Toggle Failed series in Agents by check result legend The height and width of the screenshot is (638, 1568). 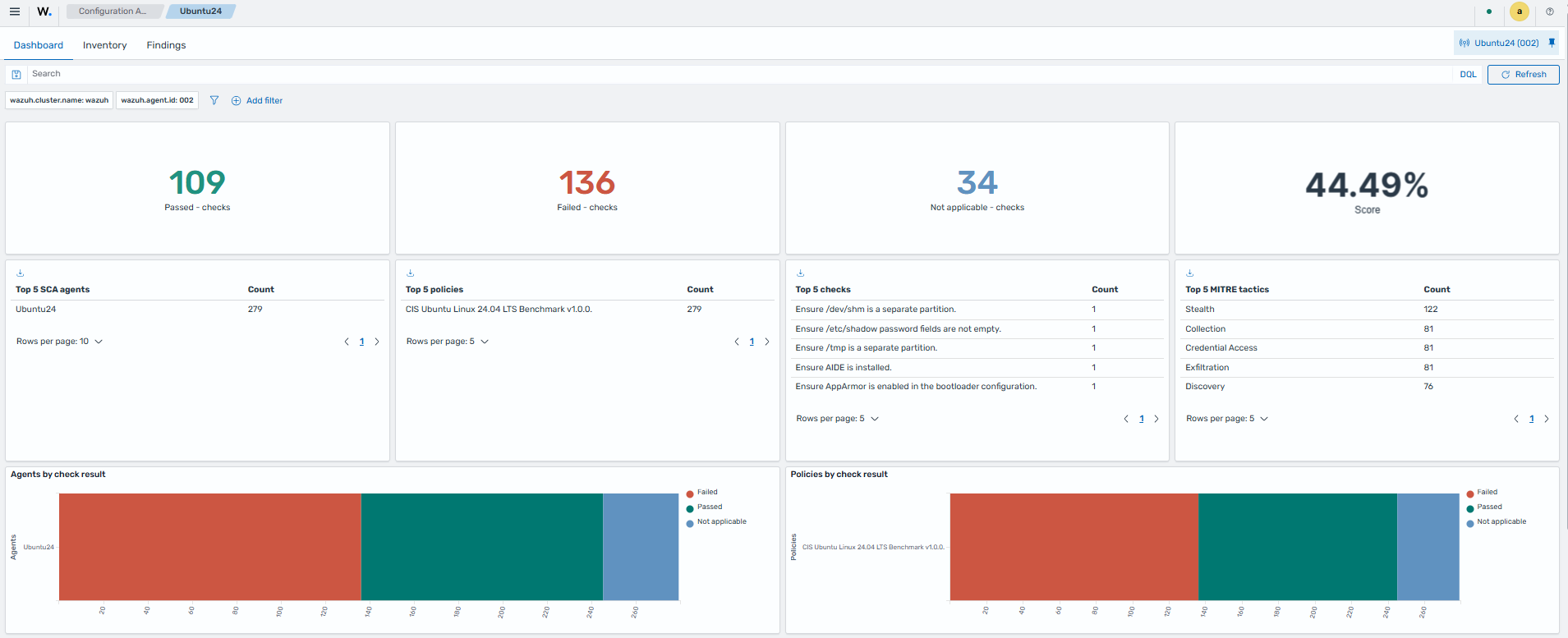[701, 493]
